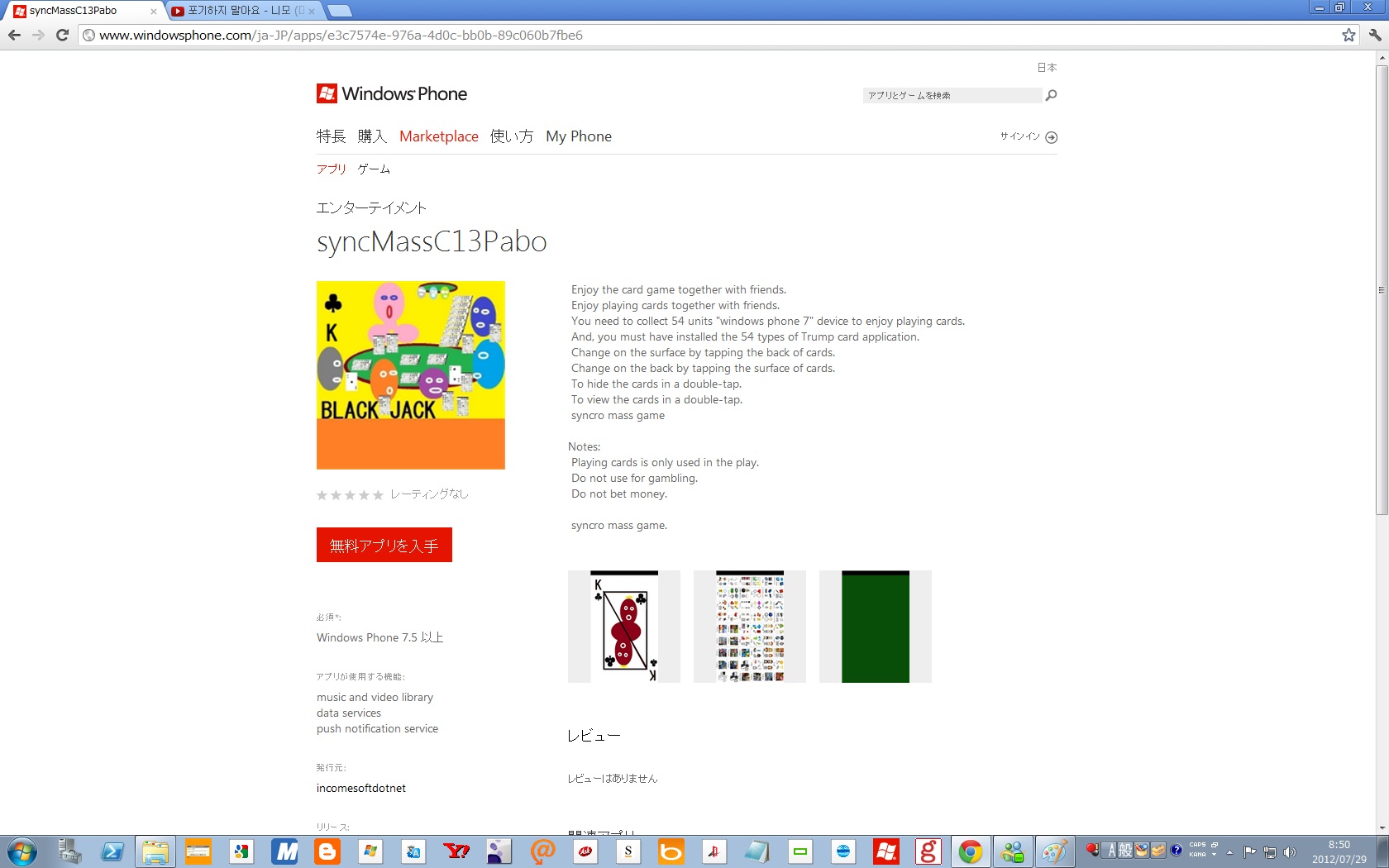This screenshot has width=1389, height=868.
Task: Click the text 'music and video library'
Action: (375, 697)
